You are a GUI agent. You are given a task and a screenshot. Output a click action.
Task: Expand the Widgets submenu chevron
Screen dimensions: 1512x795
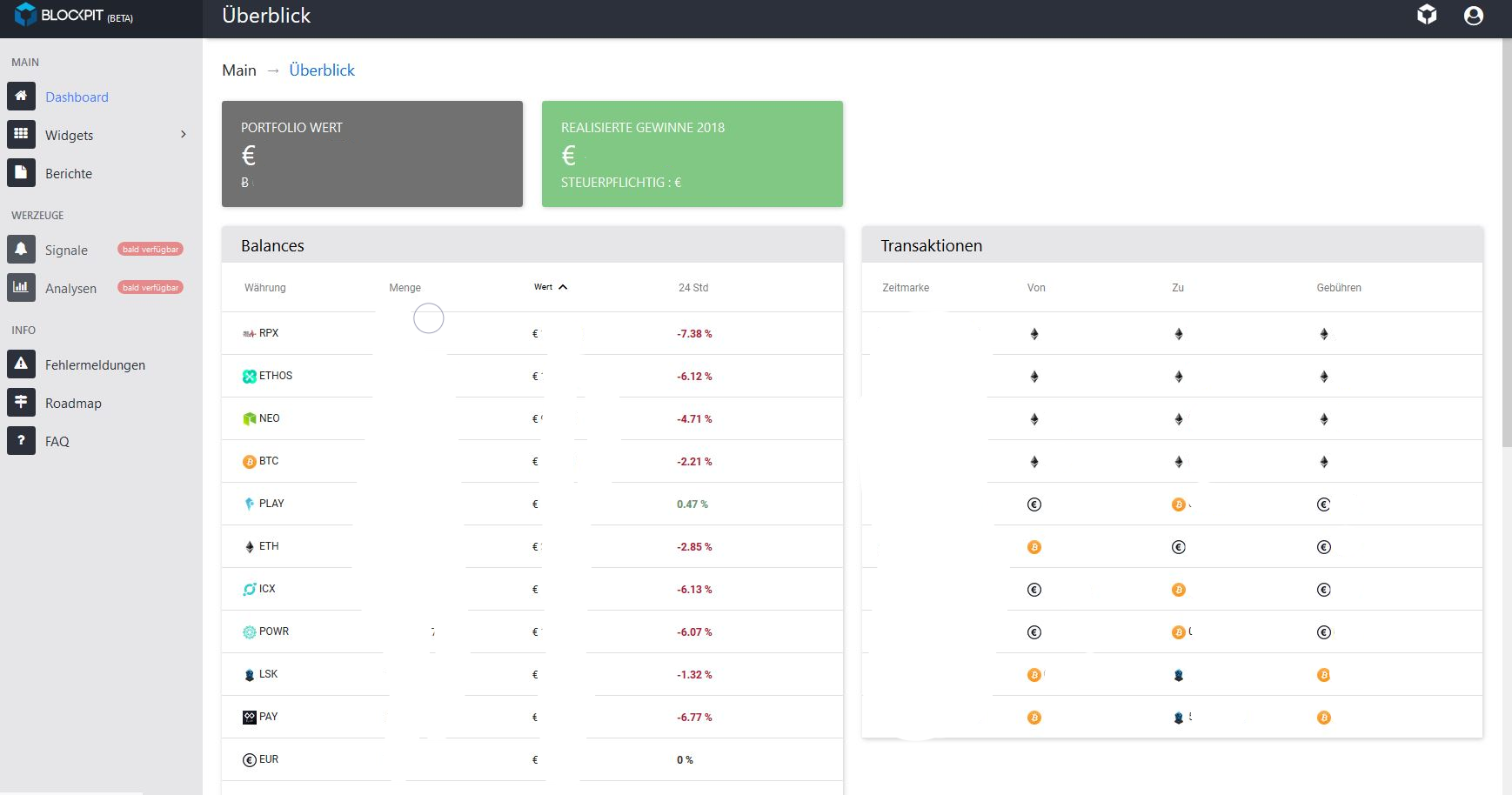pyautogui.click(x=183, y=134)
